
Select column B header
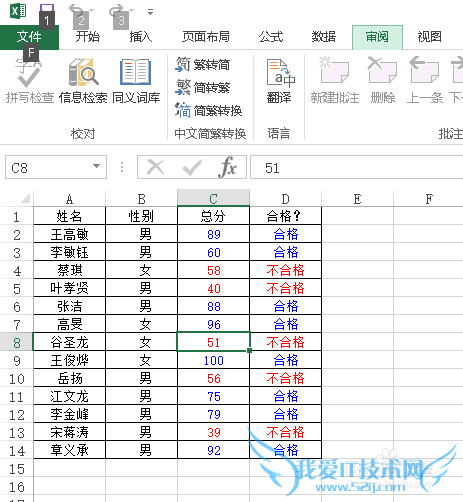[x=141, y=199]
